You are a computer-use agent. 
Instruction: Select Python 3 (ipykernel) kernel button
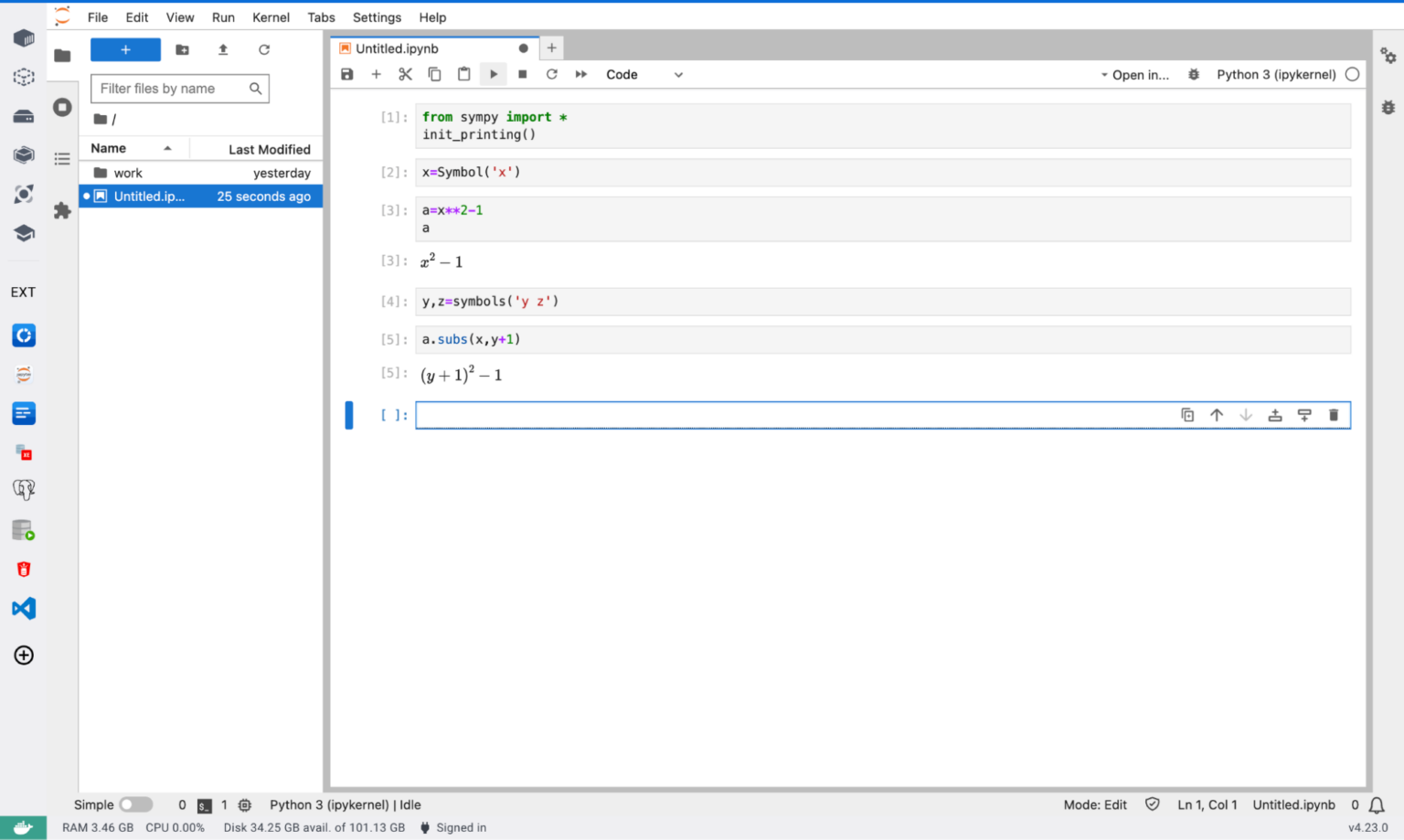1275,74
